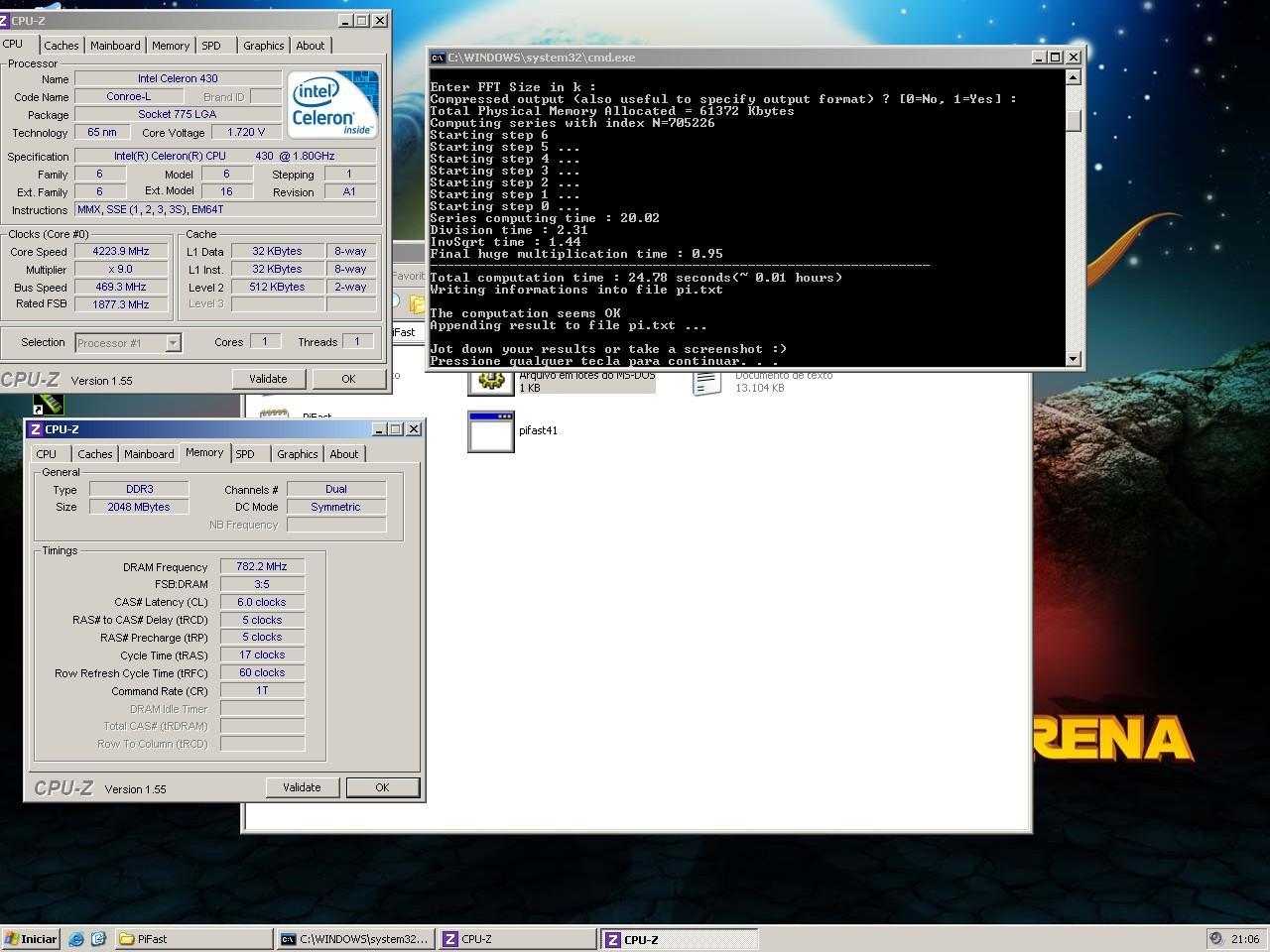Switch to CPU tab in lower CPU-Z window

47,454
